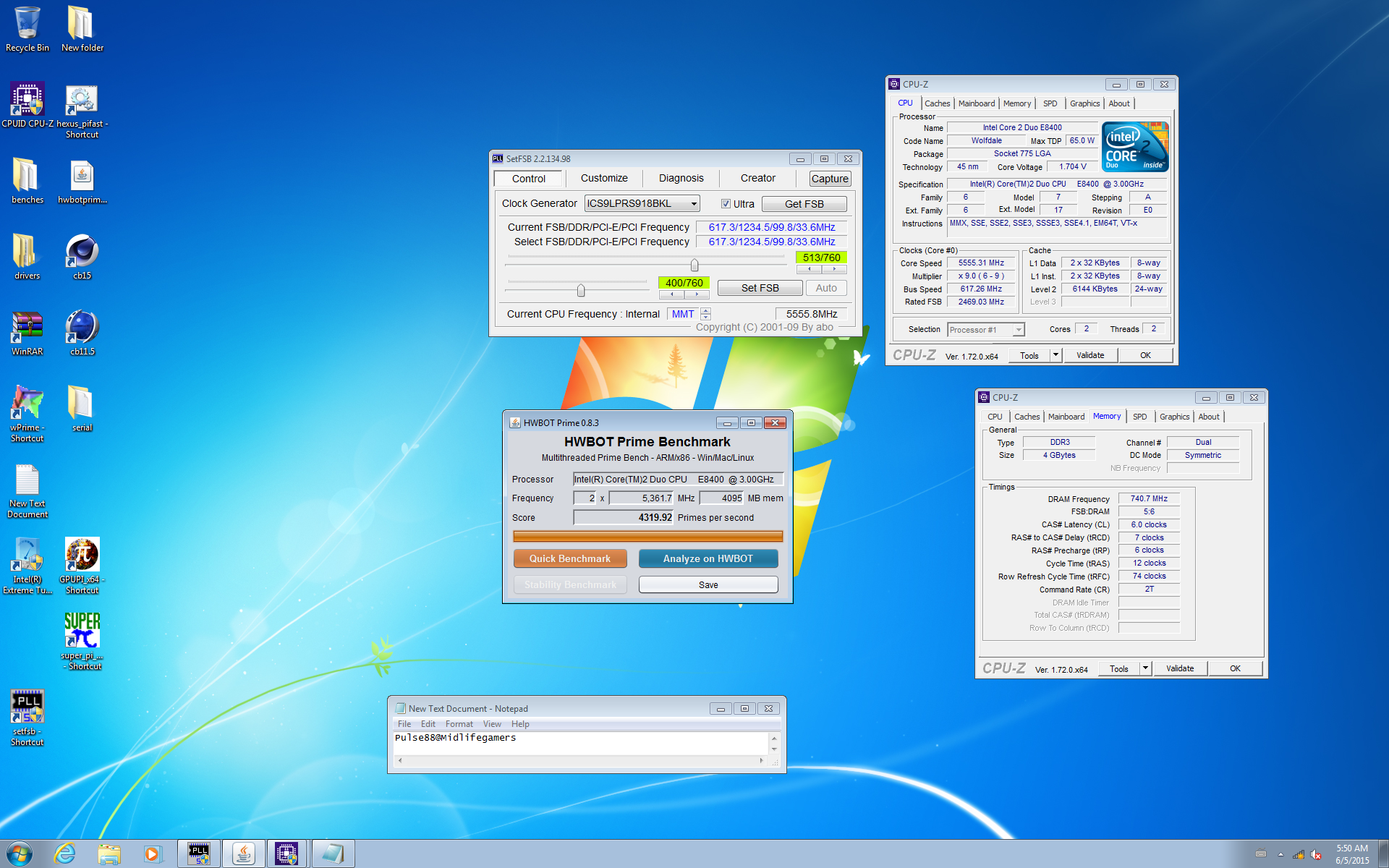Click upper FSB slider thumb in SetFSB
This screenshot has height=868, width=1389.
[694, 265]
